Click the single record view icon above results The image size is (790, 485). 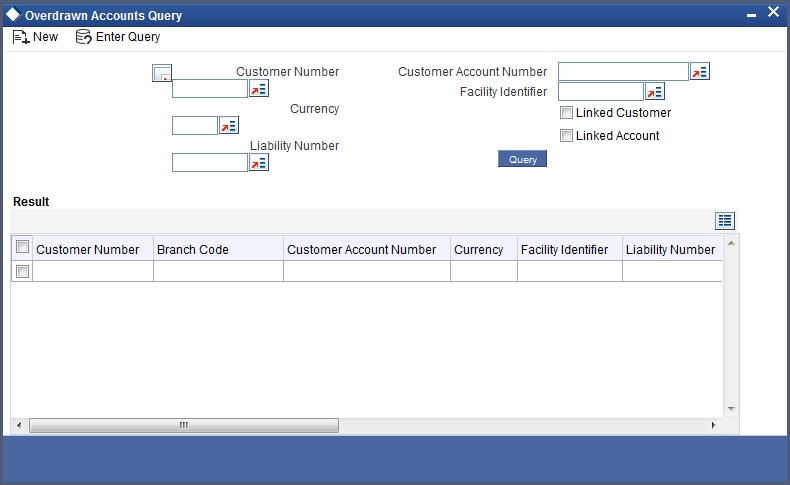pyautogui.click(x=725, y=221)
